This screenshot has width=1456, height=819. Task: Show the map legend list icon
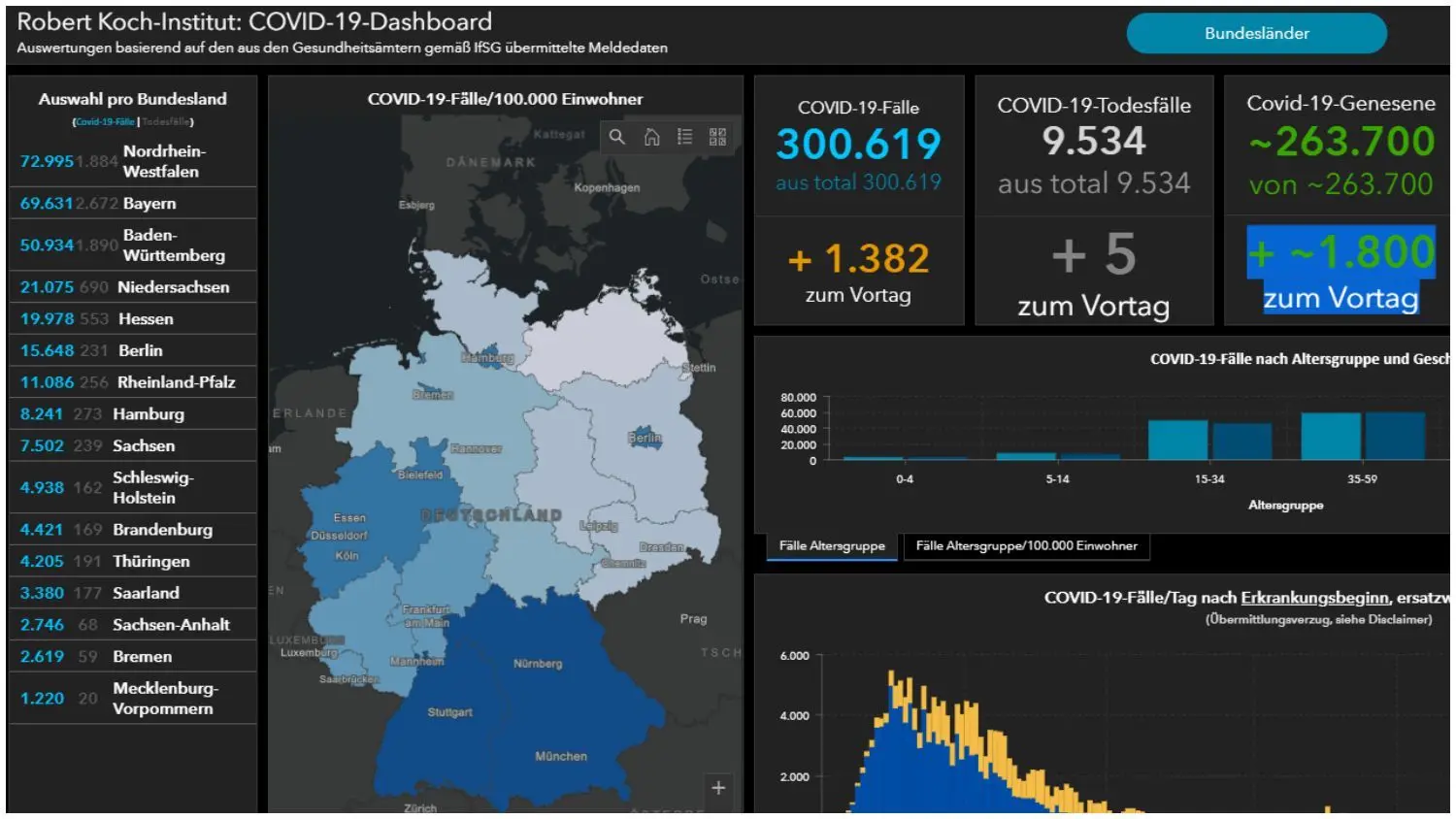(x=684, y=138)
